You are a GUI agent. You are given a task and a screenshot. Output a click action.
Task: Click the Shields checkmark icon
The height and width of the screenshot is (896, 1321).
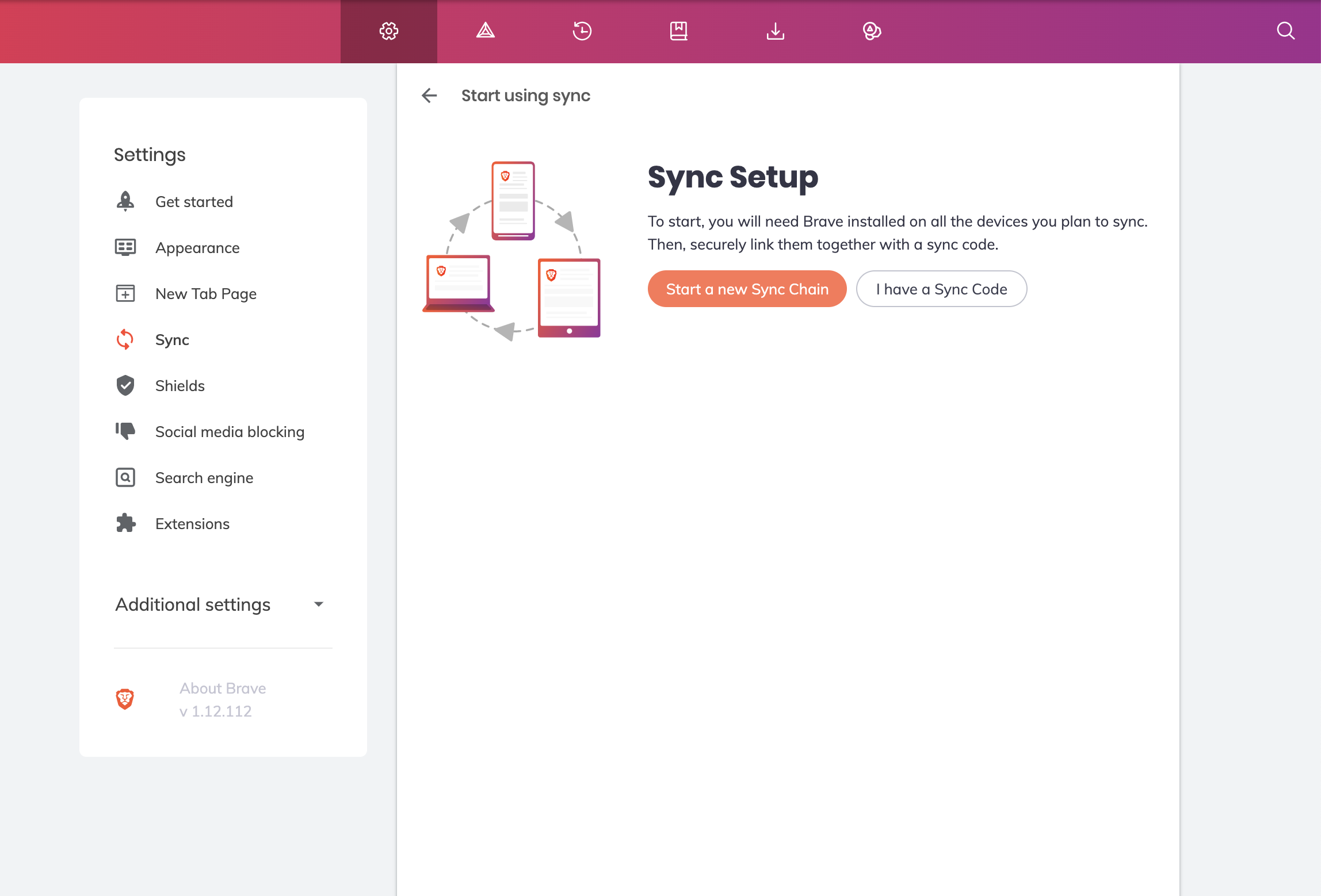pos(125,386)
